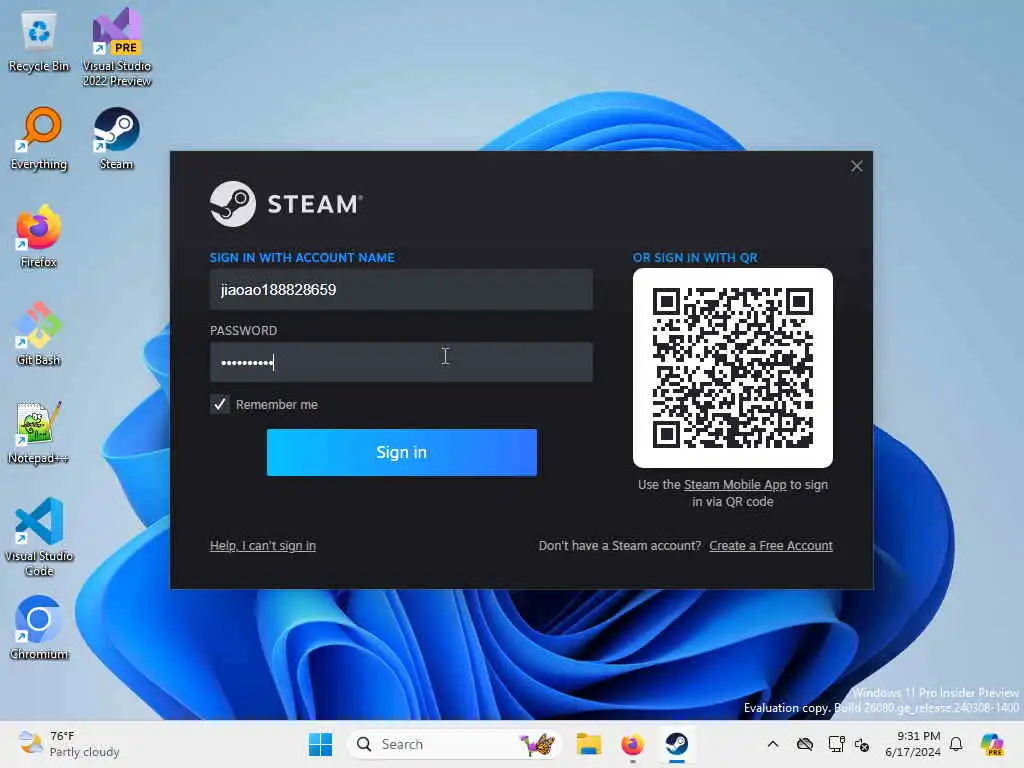Click the muted volume tray icon
The height and width of the screenshot is (768, 1024).
[862, 744]
